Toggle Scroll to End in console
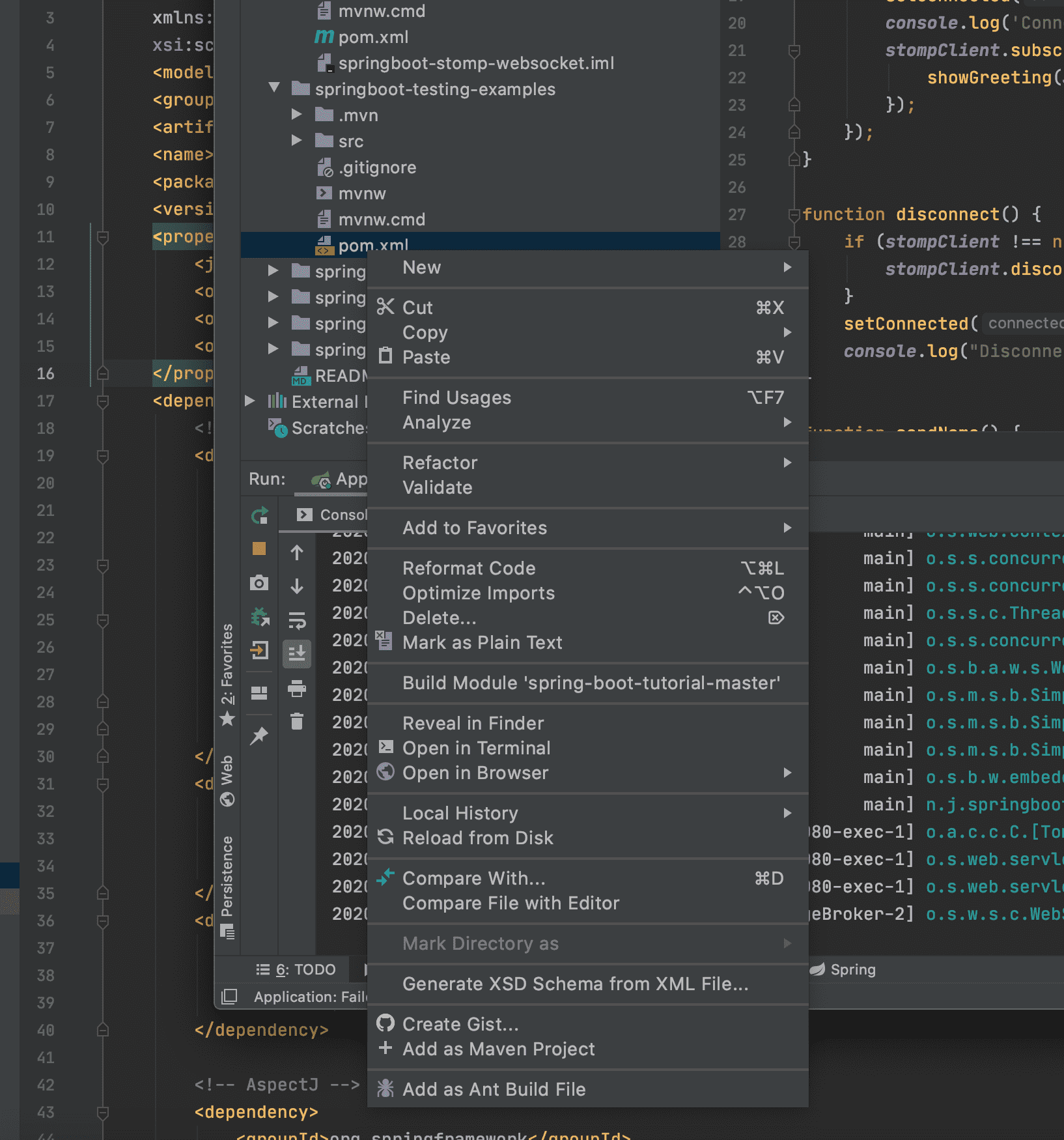This screenshot has width=1064, height=1140. click(x=297, y=653)
